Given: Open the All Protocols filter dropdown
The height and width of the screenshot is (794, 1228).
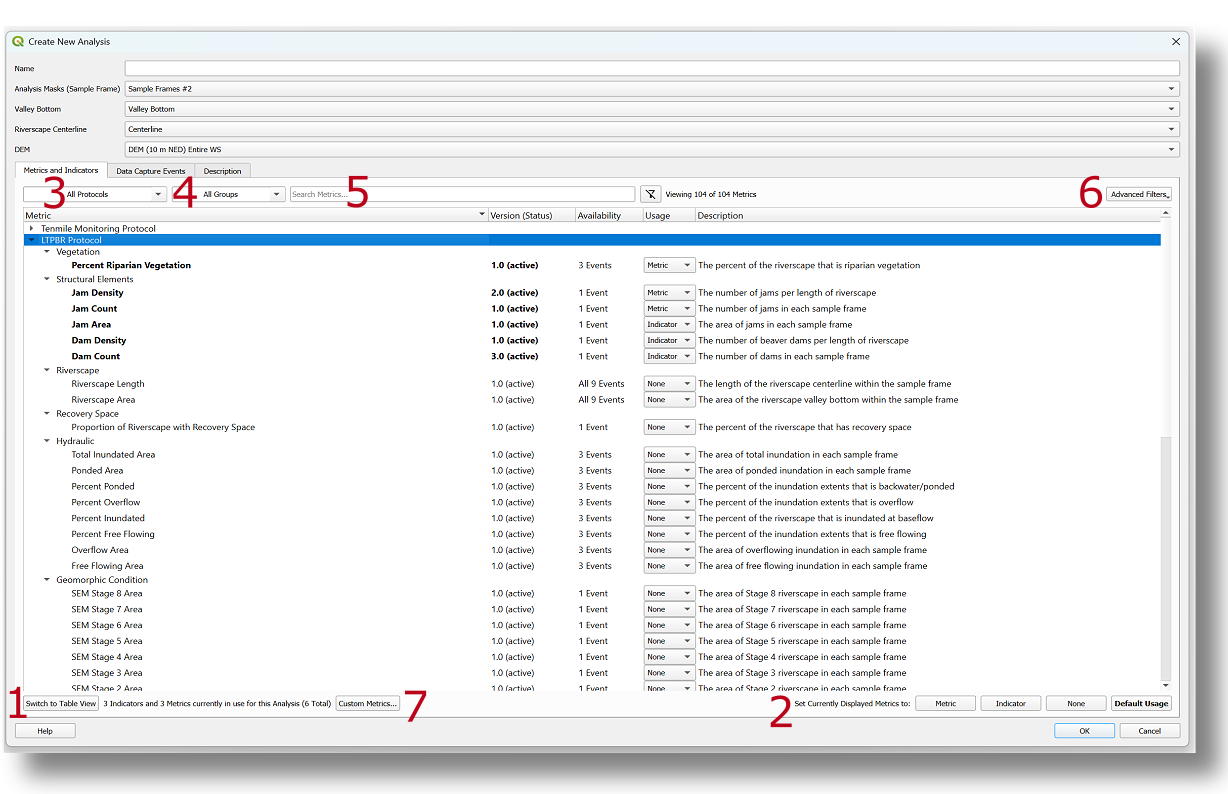Looking at the screenshot, I should coord(95,194).
